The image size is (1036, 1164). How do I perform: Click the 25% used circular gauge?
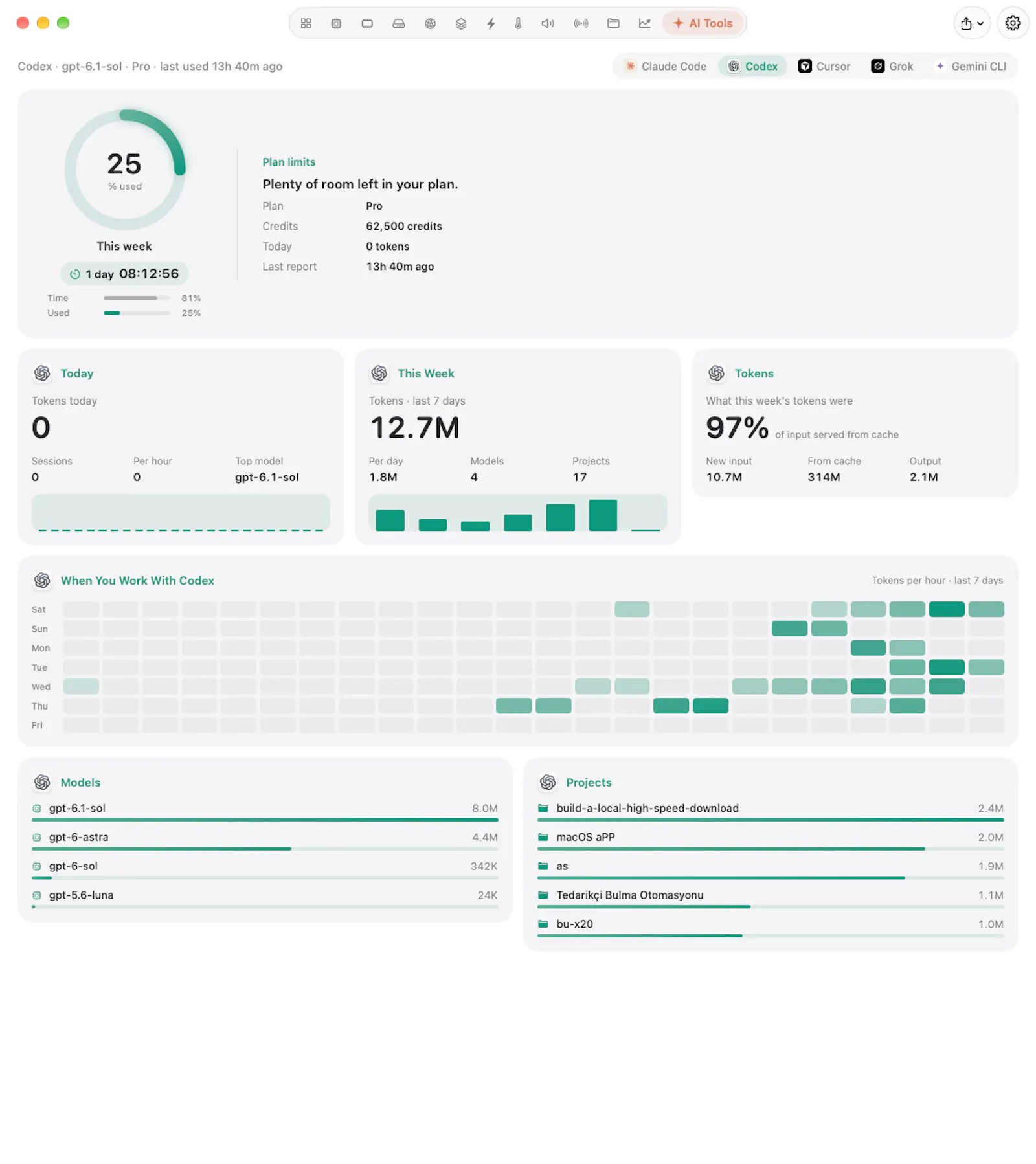[x=125, y=170]
